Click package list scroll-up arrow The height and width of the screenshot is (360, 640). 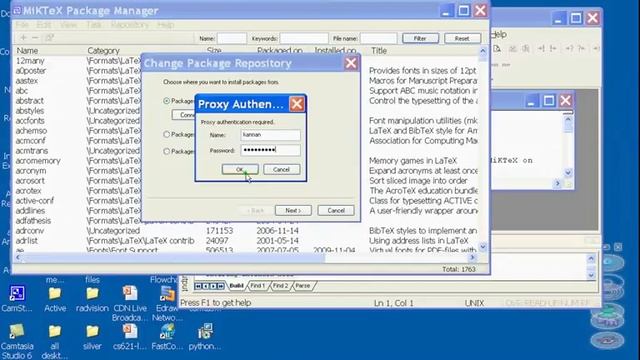click(483, 51)
